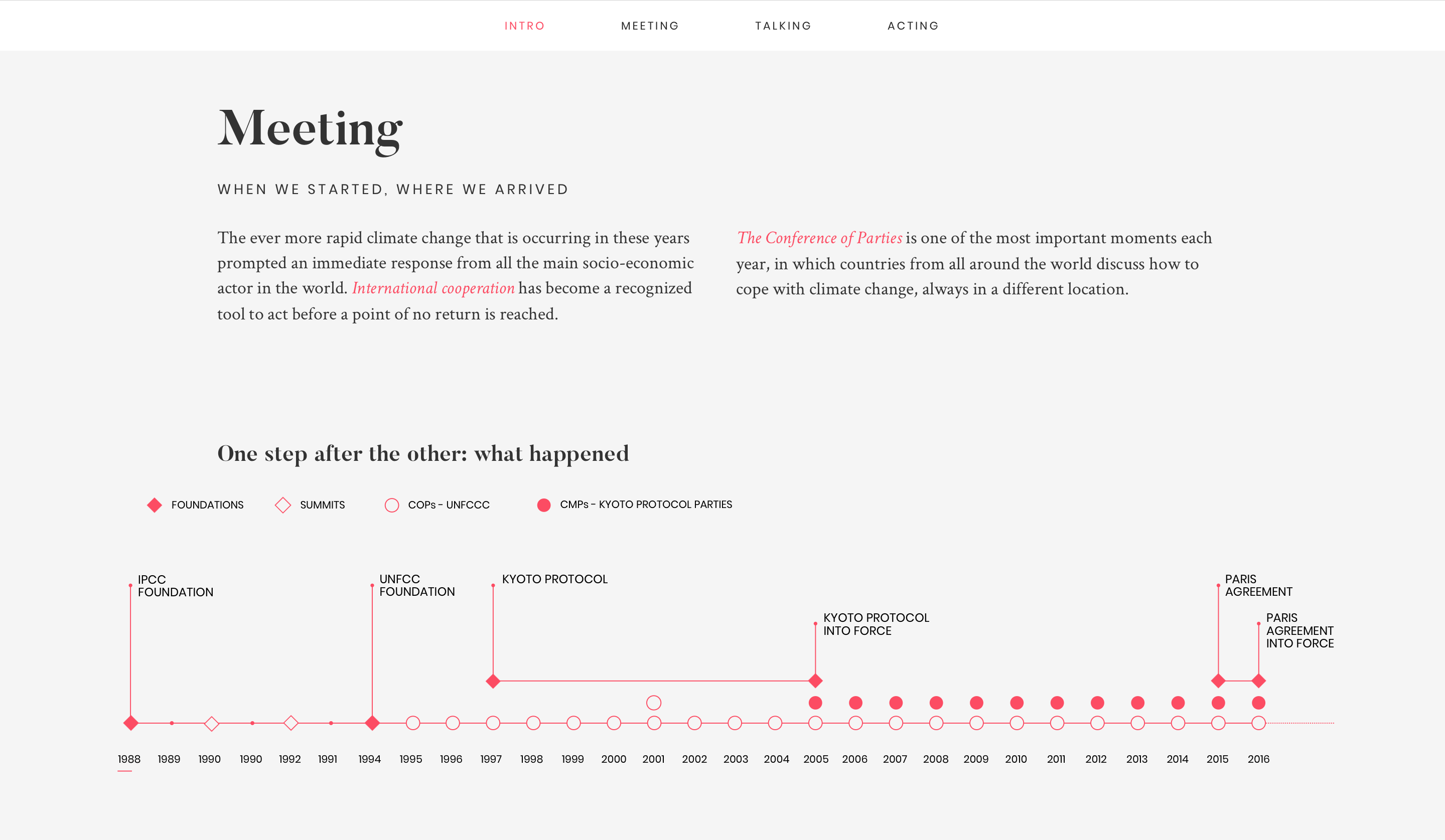Switch to the Talking section tab
The width and height of the screenshot is (1445, 840).
click(783, 26)
